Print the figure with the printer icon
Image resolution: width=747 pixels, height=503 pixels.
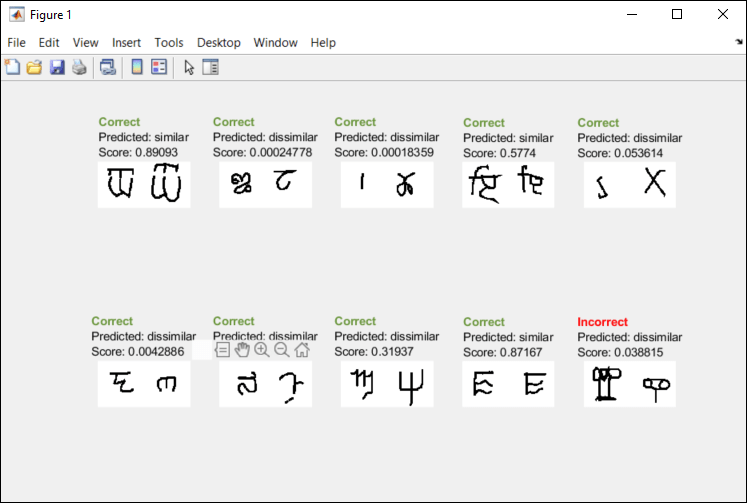pos(79,68)
